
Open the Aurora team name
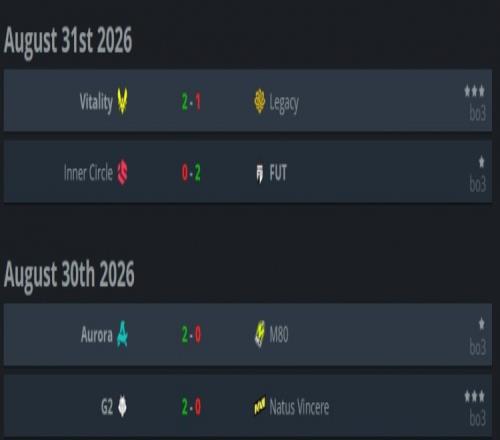coord(97,335)
